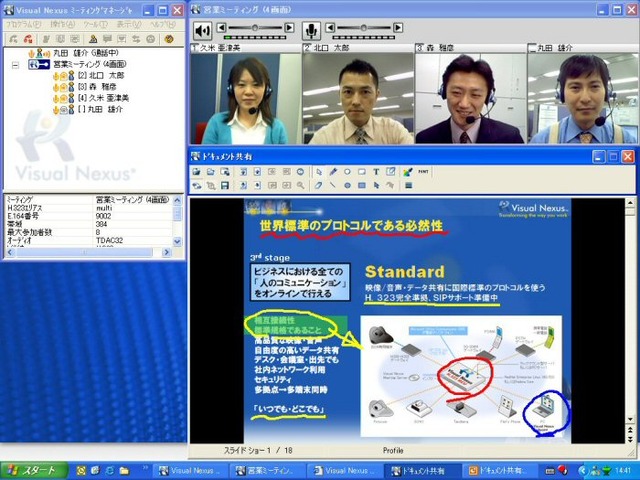Select the eraser tool
The image size is (640, 480).
(x=319, y=186)
